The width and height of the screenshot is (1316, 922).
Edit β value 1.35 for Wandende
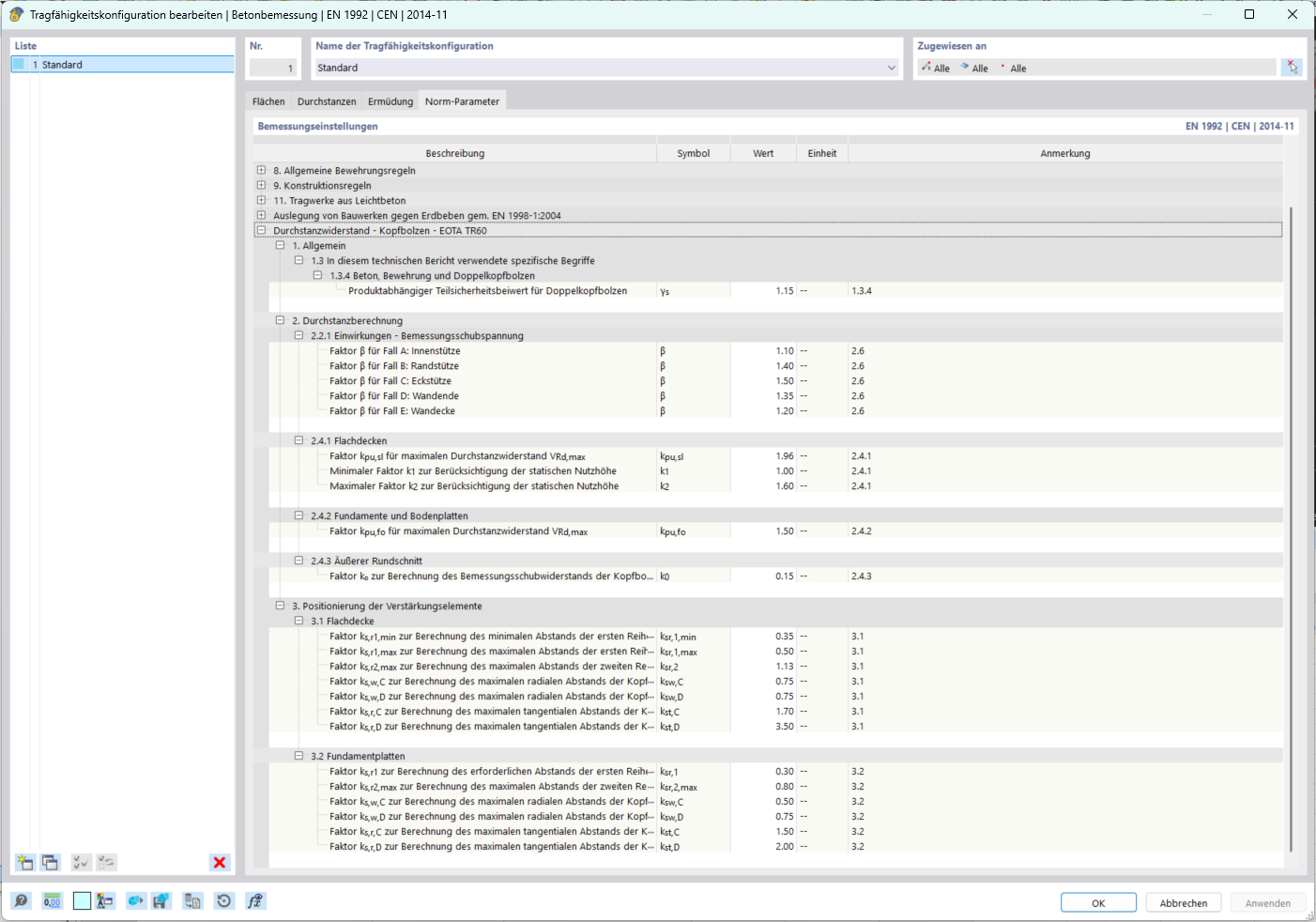pos(763,395)
